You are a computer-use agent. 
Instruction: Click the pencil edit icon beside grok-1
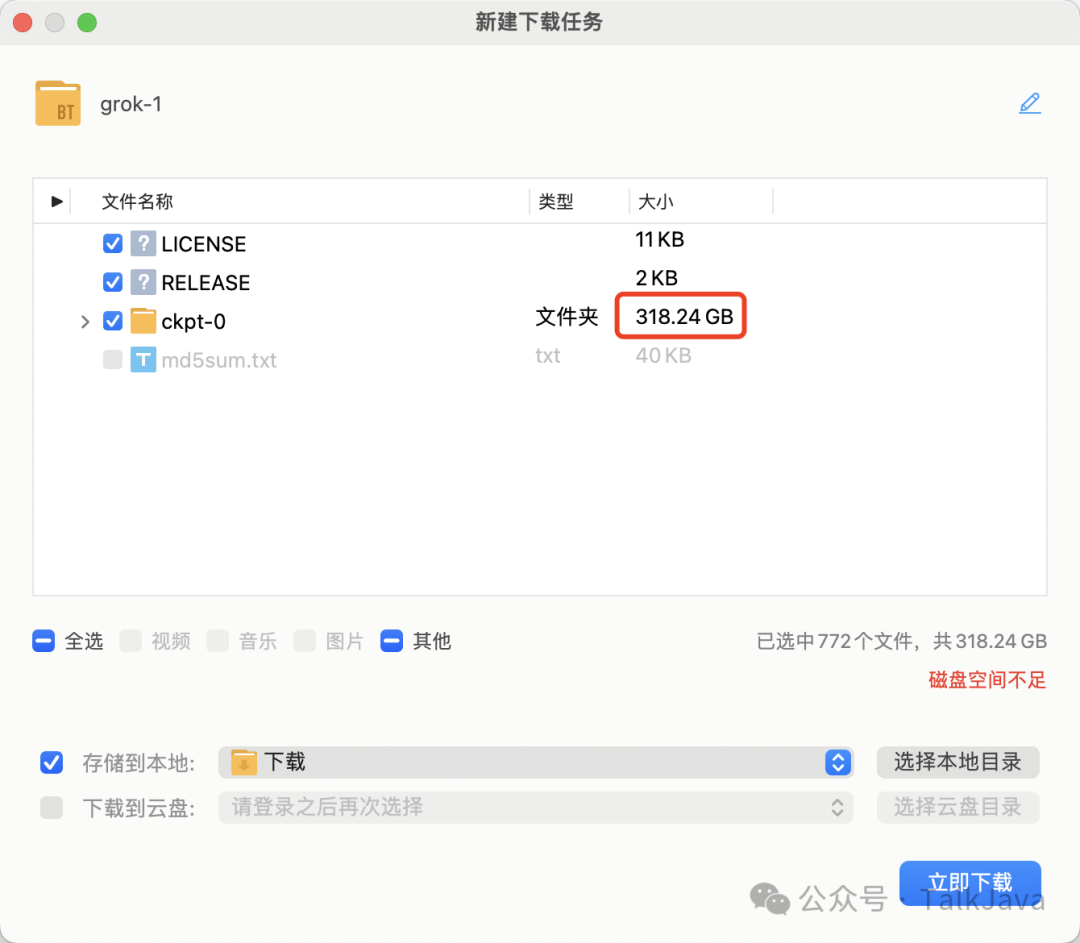(1029, 103)
